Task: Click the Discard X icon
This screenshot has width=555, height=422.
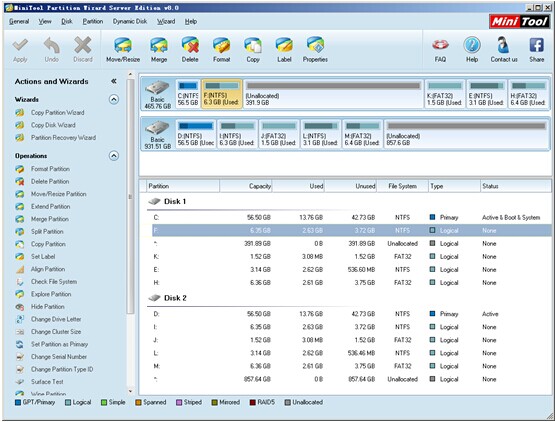Action: pos(83,45)
